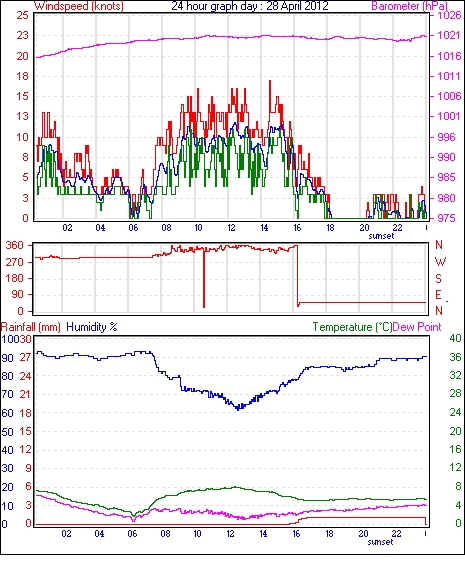Select the Humidity % legend label
The image size is (465, 563).
92,327
